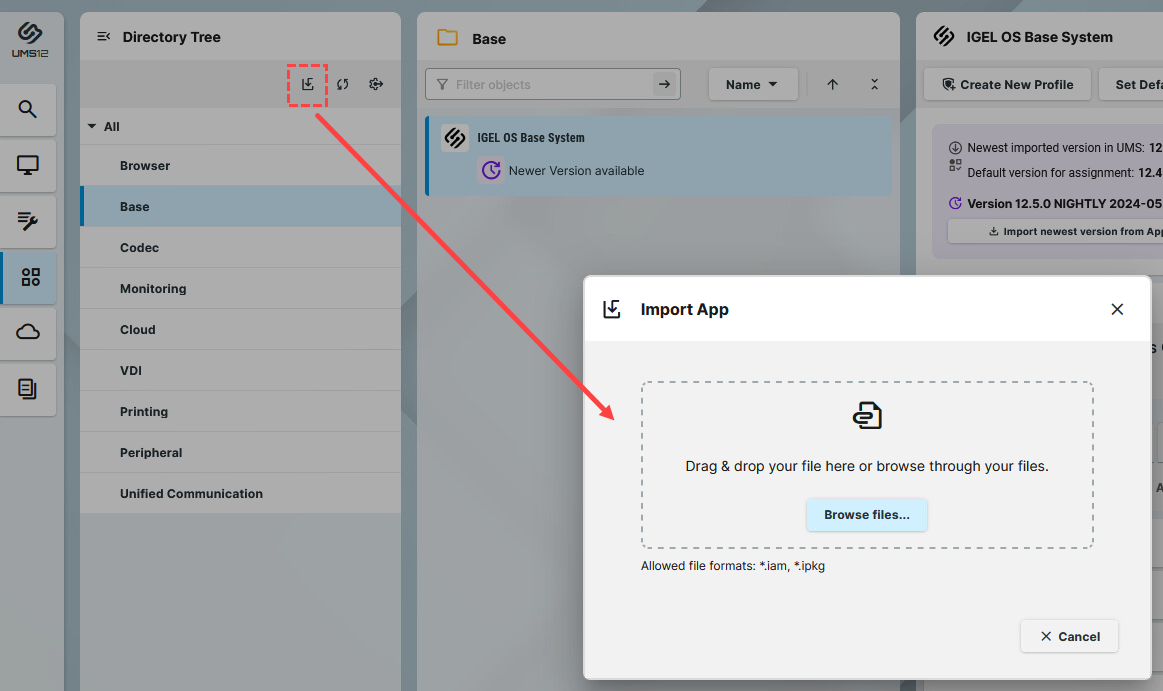Toggle sort direction arrow
This screenshot has height=691, width=1163.
point(832,85)
